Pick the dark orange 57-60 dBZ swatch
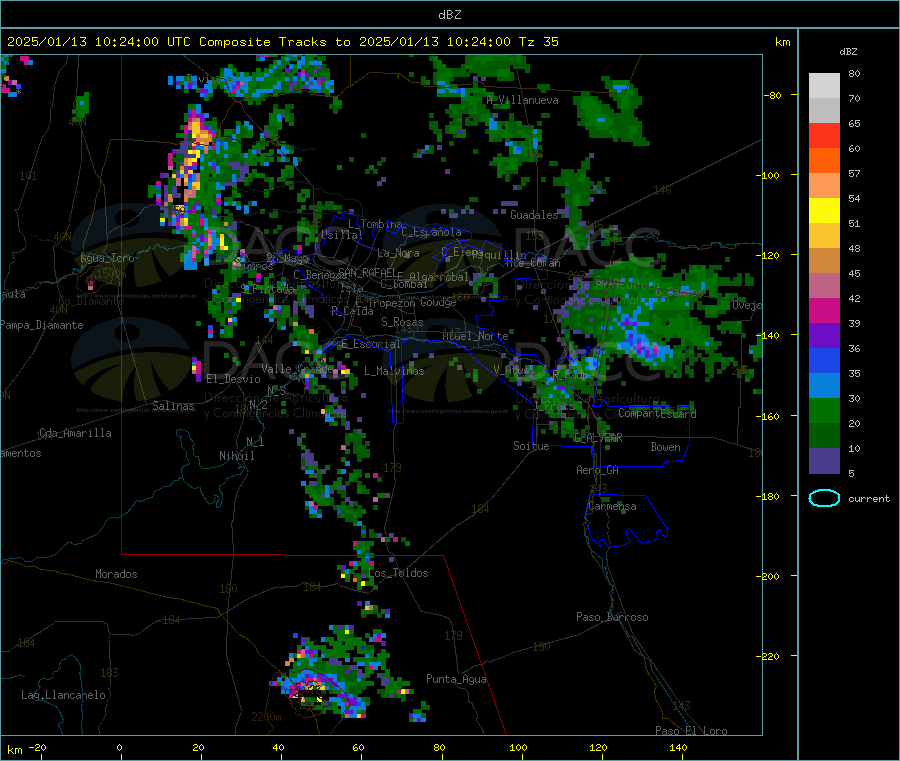Image resolution: width=900 pixels, height=761 pixels. (x=824, y=161)
